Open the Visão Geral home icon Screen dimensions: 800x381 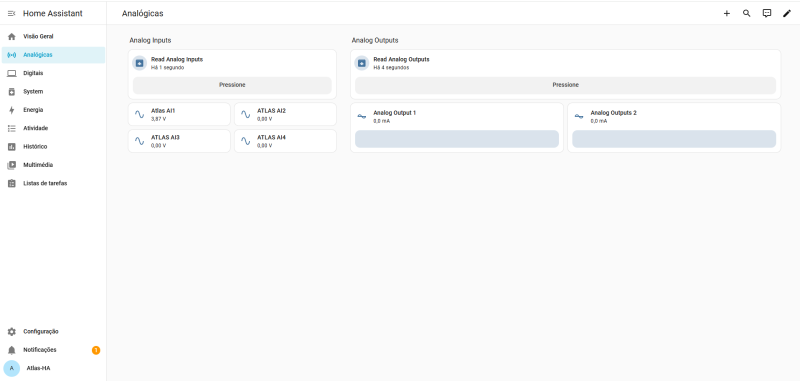click(12, 37)
